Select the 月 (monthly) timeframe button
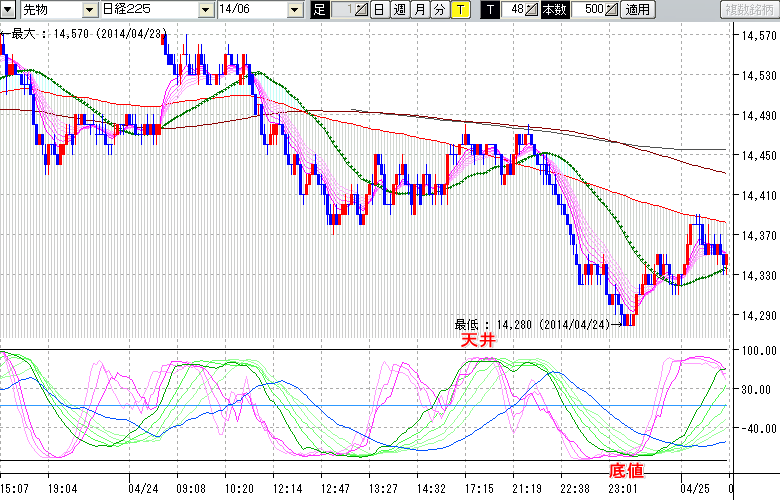The height and width of the screenshot is (500, 780). 419,10
